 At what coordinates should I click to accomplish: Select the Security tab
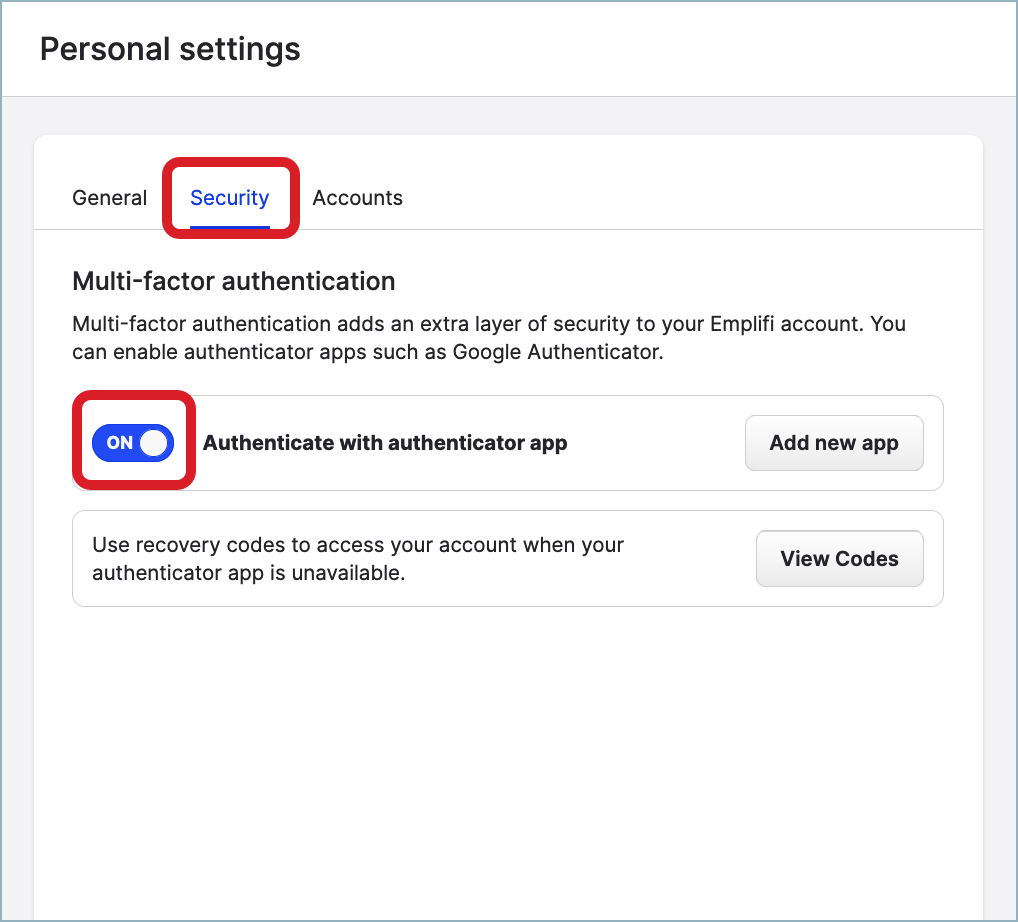tap(229, 198)
